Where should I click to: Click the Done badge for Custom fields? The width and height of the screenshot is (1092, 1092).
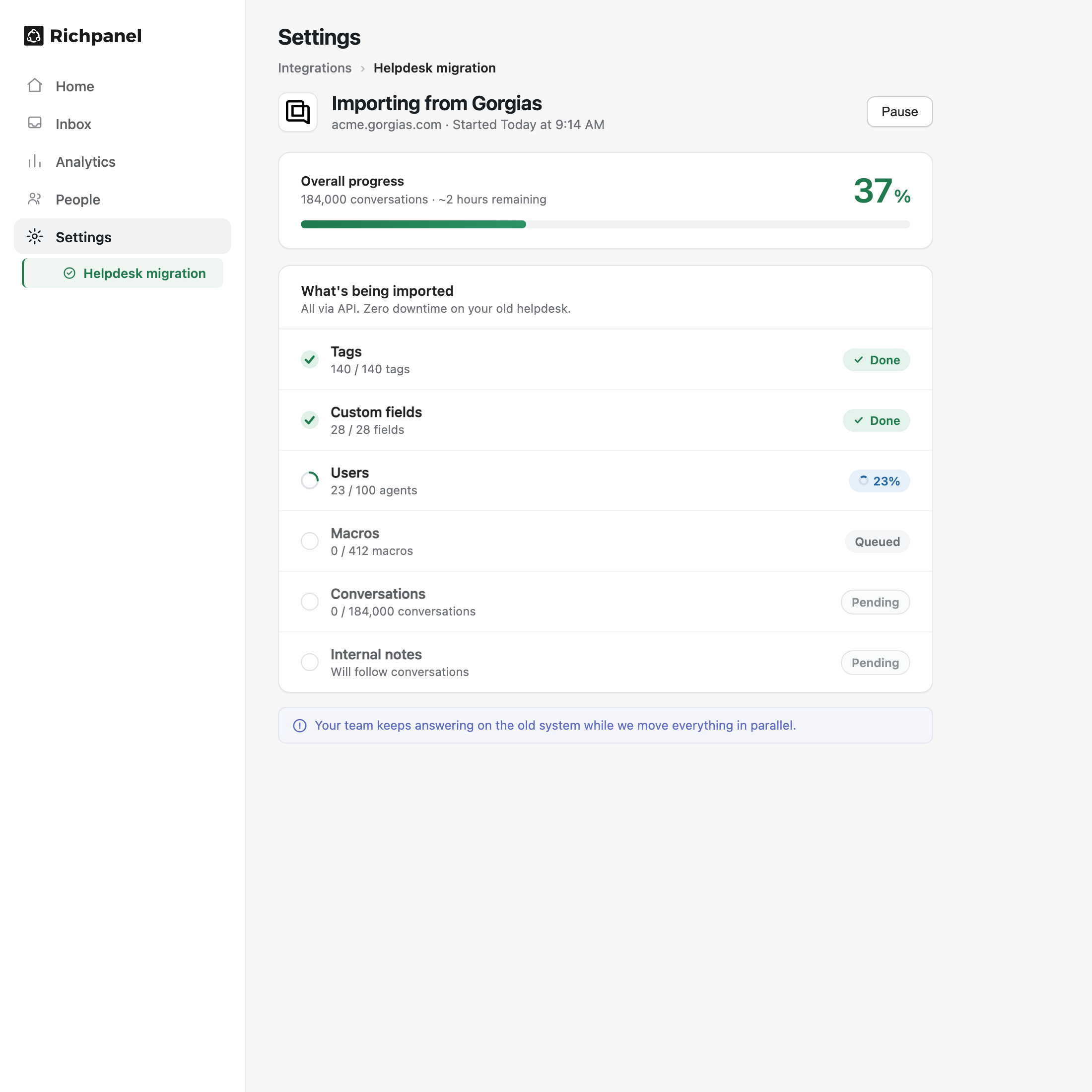click(876, 420)
